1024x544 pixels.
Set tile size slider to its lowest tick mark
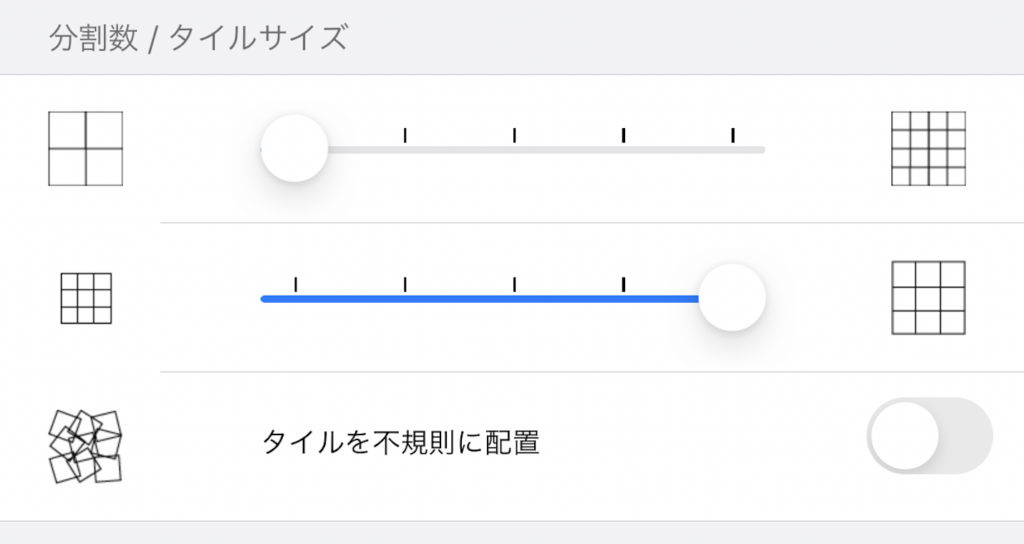[296, 285]
